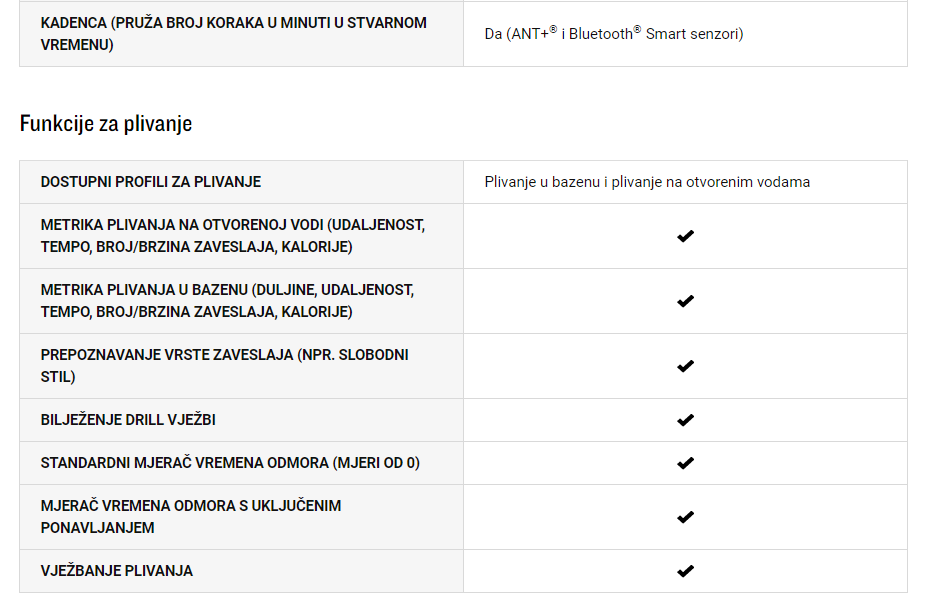This screenshot has height=609, width=933.
Task: Click Metrika plivanja na otvorenoj vodi label
Action: 233,236
